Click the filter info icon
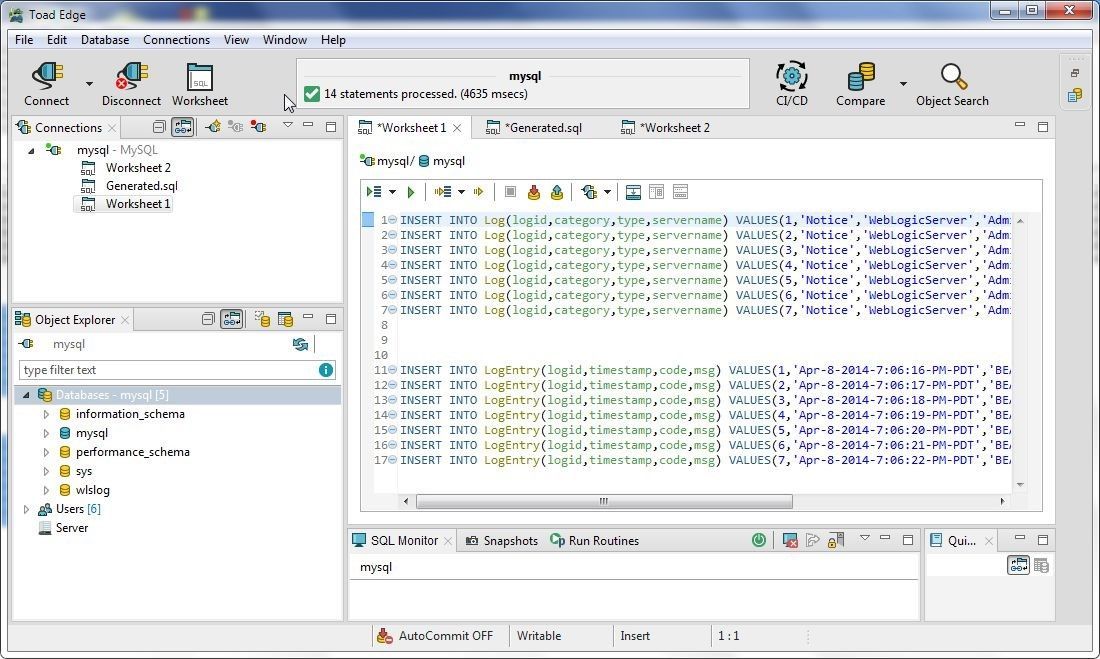 [326, 370]
